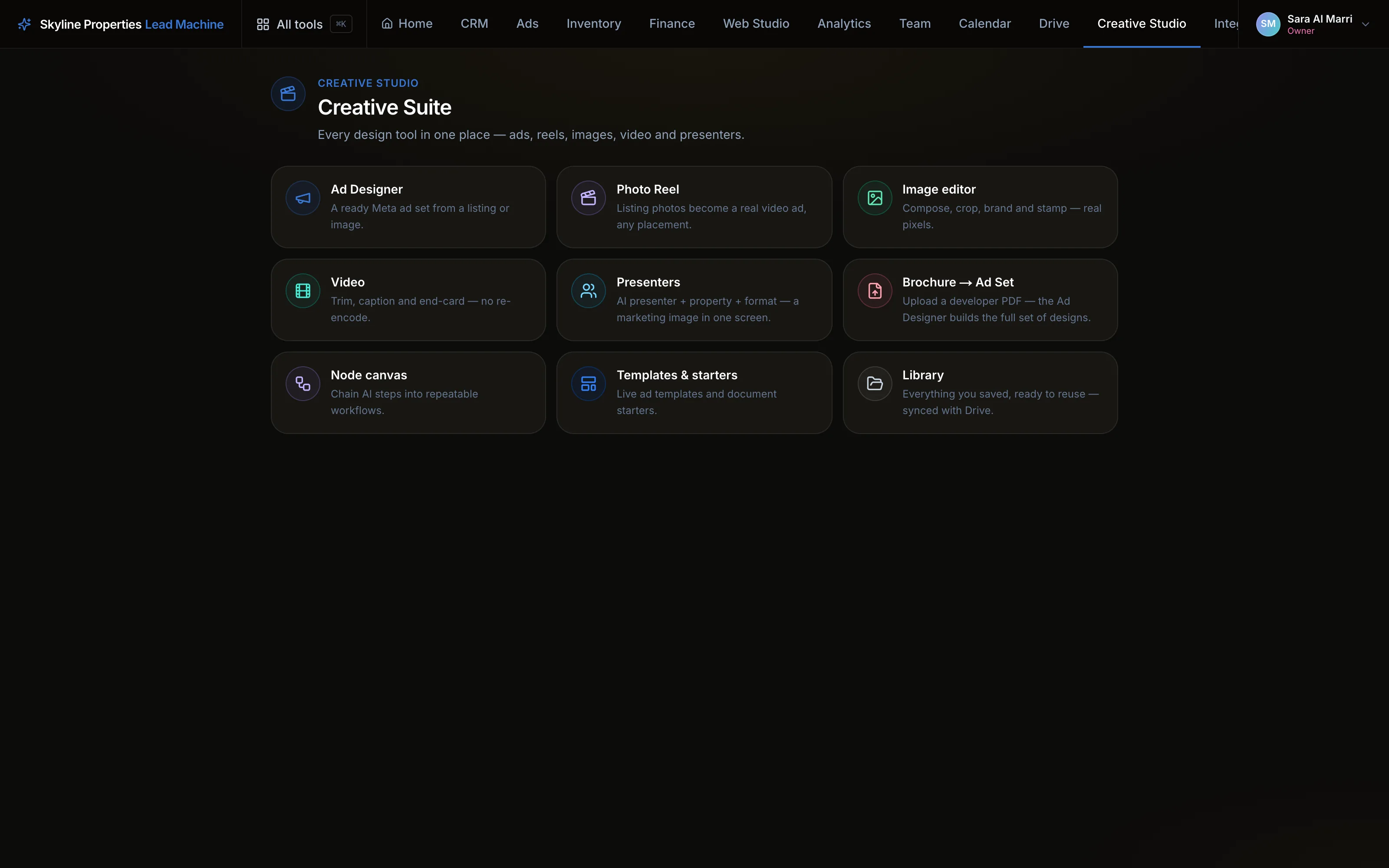
Task: Click the Photo Reel clapperboard icon
Action: (588, 198)
